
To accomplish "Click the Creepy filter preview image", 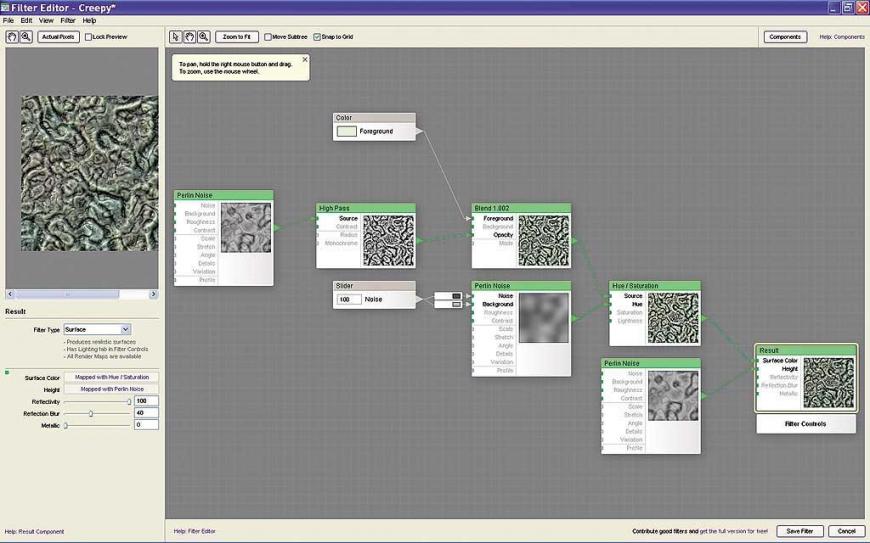I will (x=89, y=173).
